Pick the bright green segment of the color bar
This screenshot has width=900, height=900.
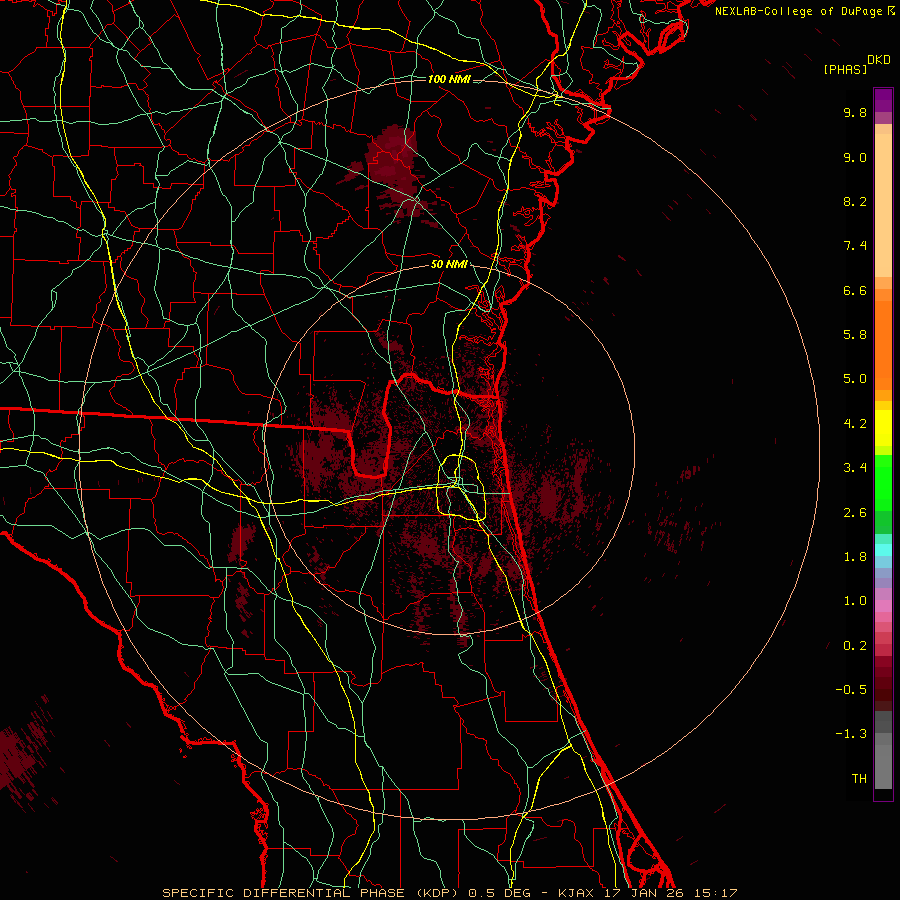point(883,482)
